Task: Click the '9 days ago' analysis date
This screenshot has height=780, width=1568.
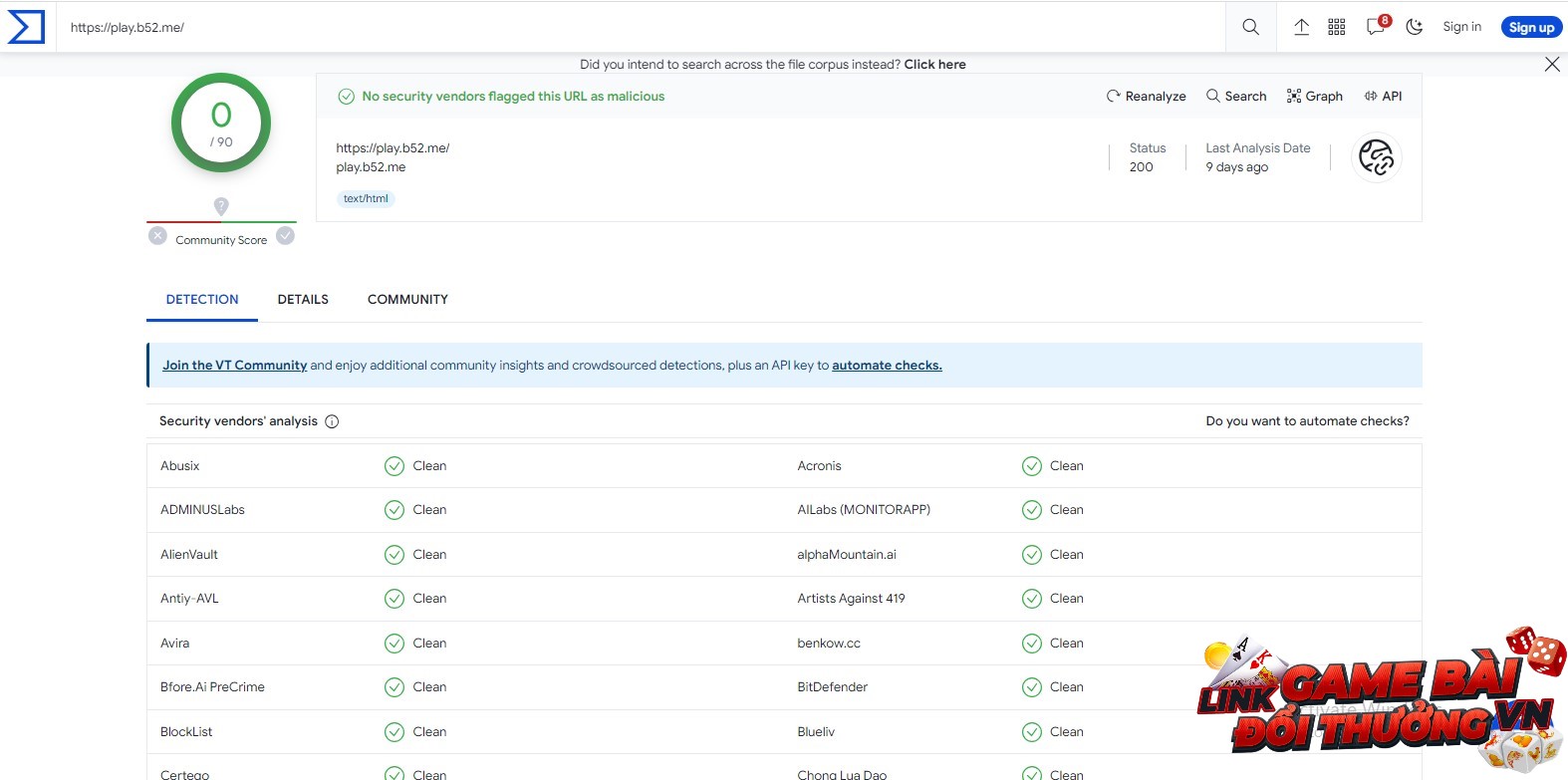Action: tap(1237, 167)
